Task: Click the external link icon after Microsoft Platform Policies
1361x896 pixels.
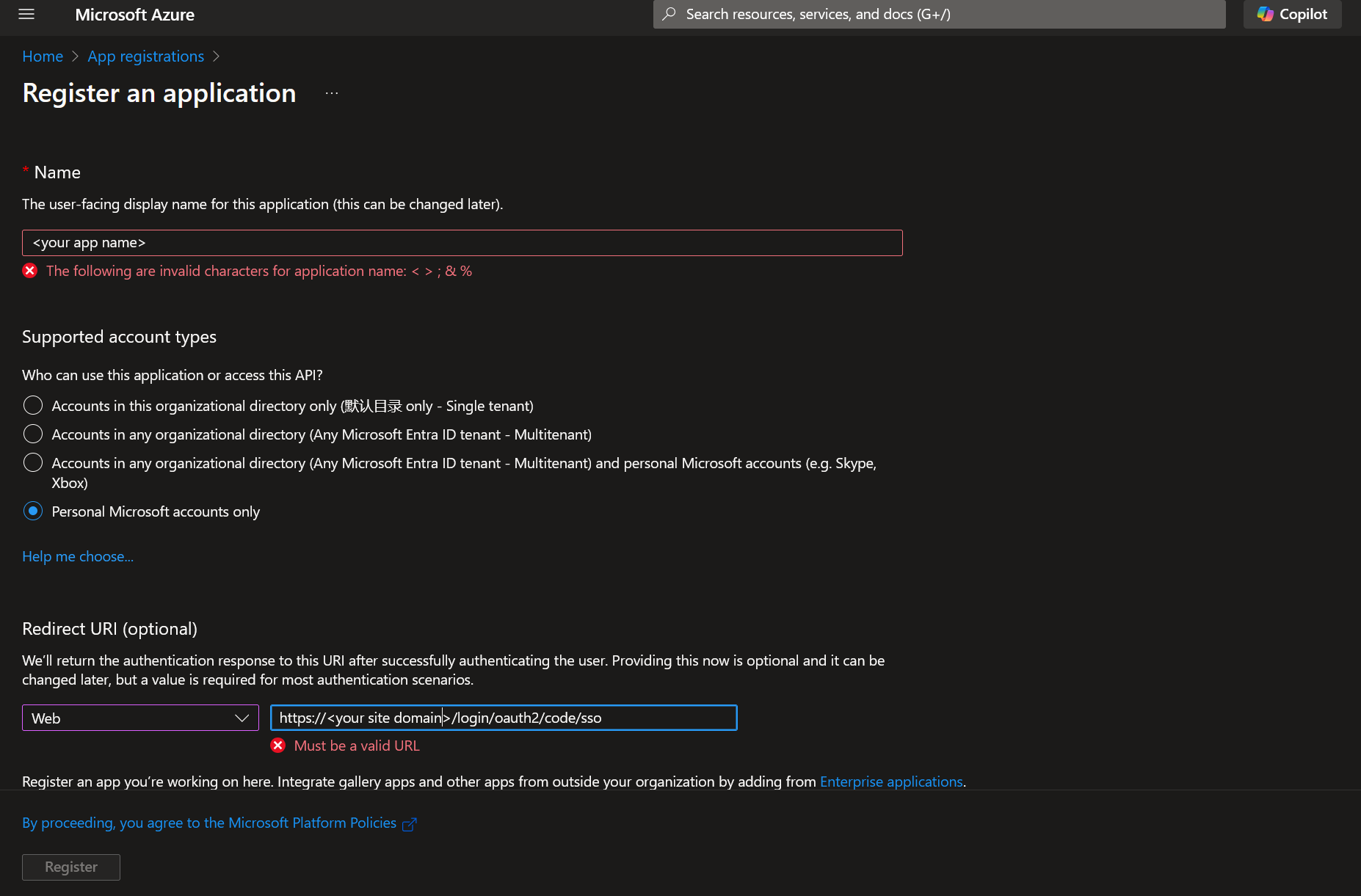Action: click(409, 823)
